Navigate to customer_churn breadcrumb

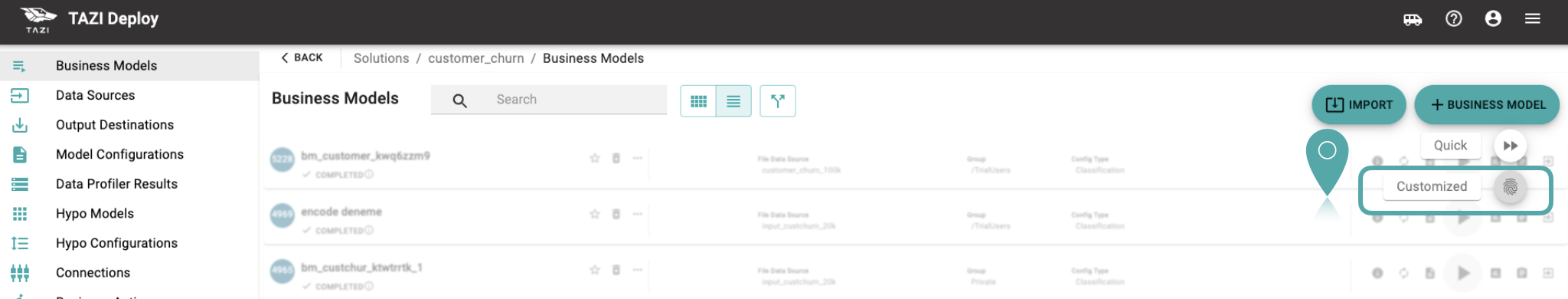[476, 58]
